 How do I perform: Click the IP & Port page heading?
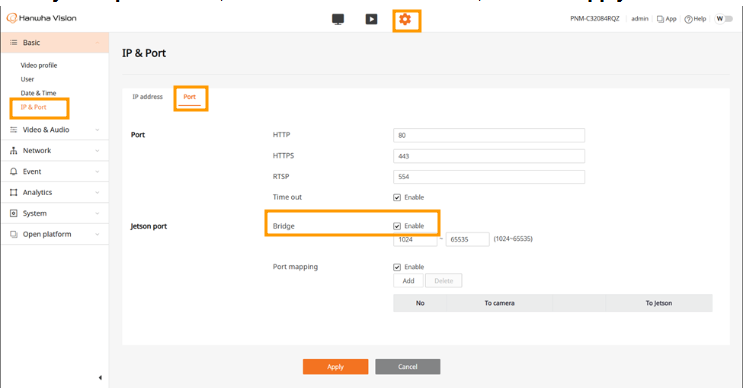pyautogui.click(x=144, y=53)
